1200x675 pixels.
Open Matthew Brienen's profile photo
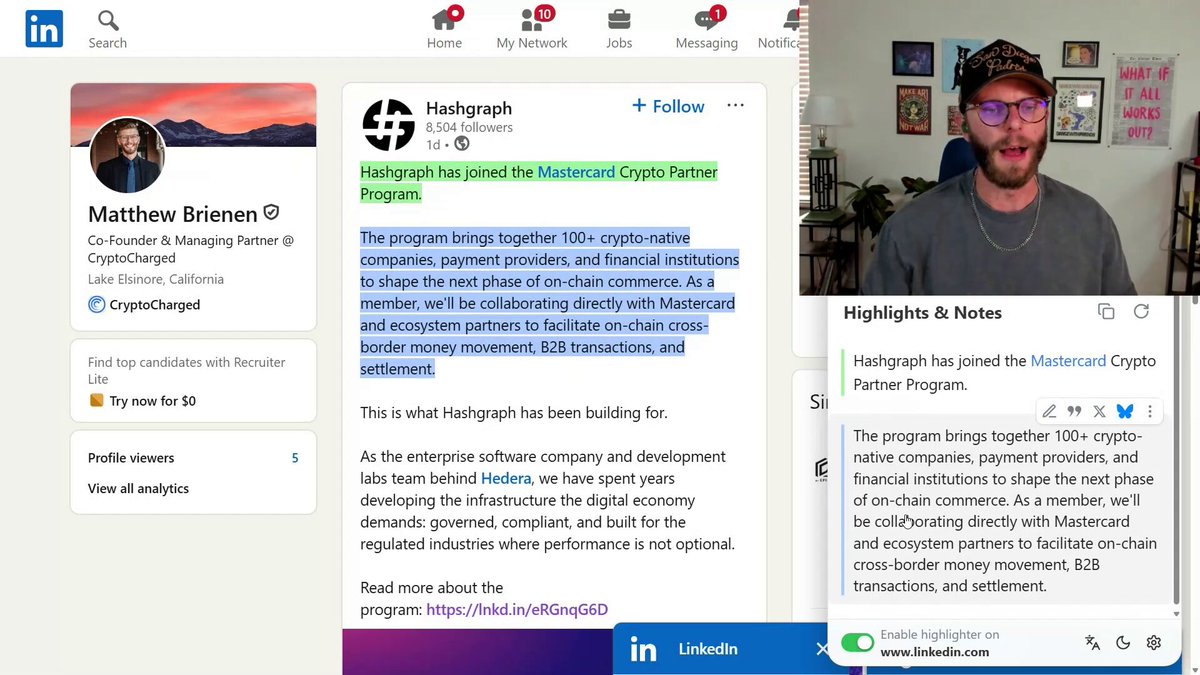tap(127, 156)
